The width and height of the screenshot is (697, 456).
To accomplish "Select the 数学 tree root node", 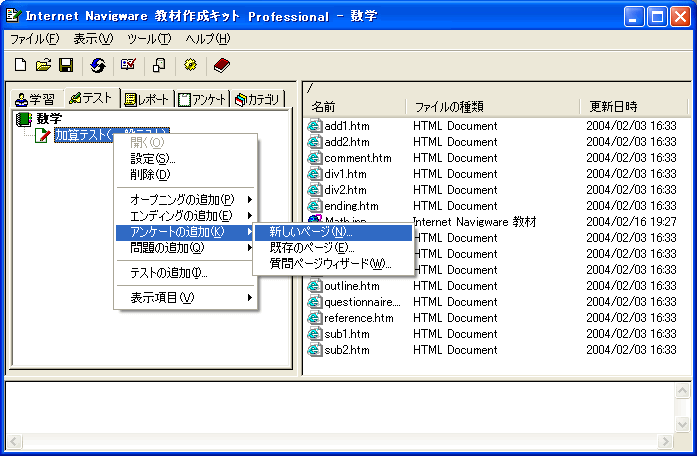I will pos(49,119).
